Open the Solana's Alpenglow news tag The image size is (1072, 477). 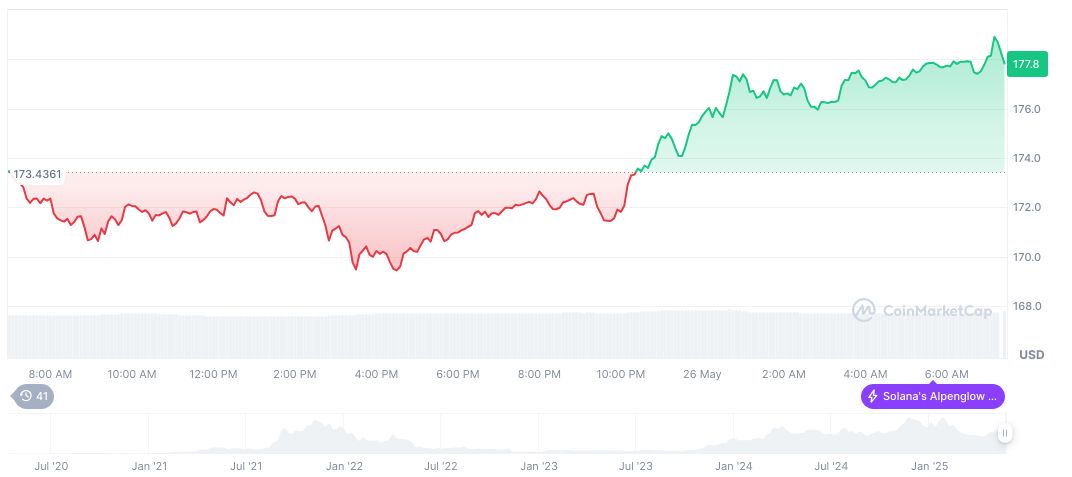933,396
